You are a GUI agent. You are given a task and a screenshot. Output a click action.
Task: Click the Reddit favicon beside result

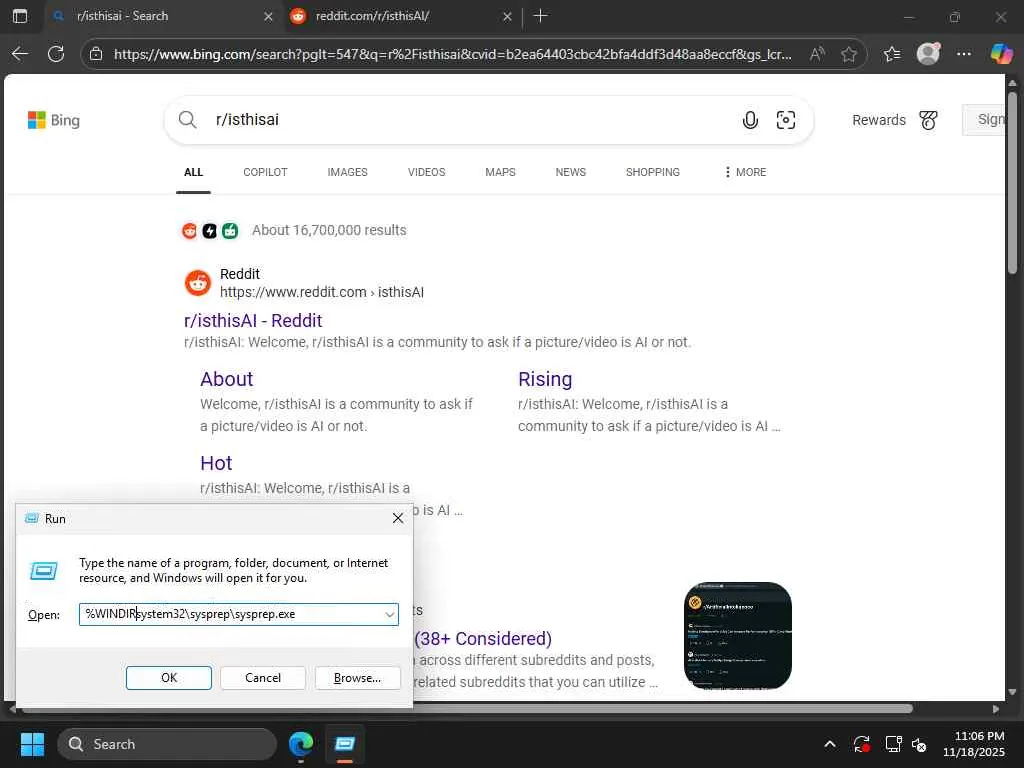point(198,283)
